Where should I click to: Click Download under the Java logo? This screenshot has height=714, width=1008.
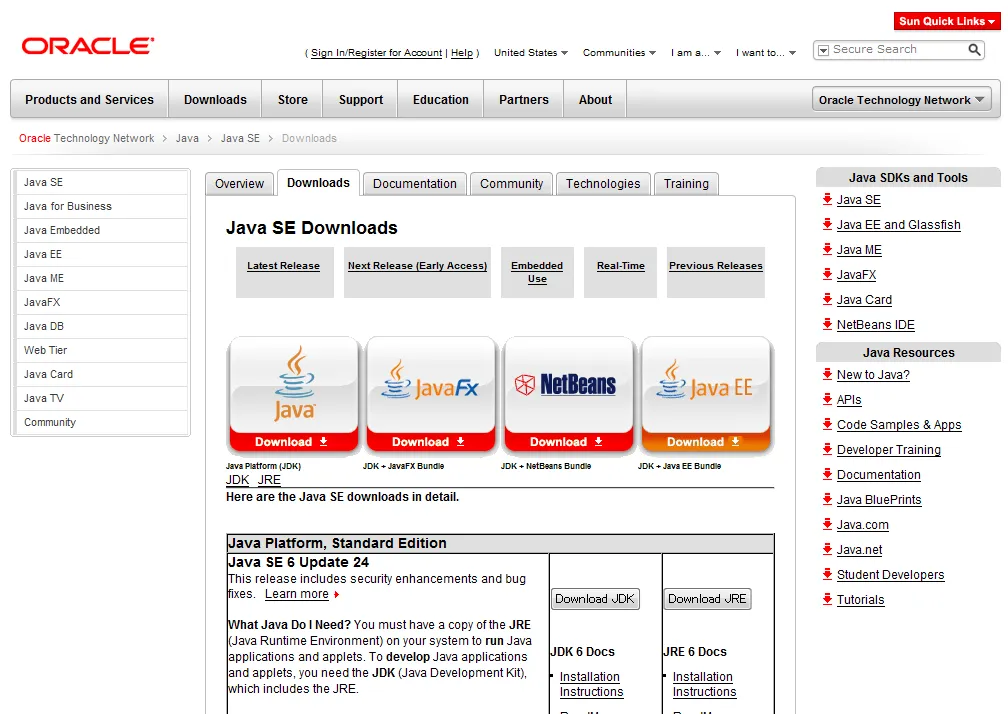point(293,442)
